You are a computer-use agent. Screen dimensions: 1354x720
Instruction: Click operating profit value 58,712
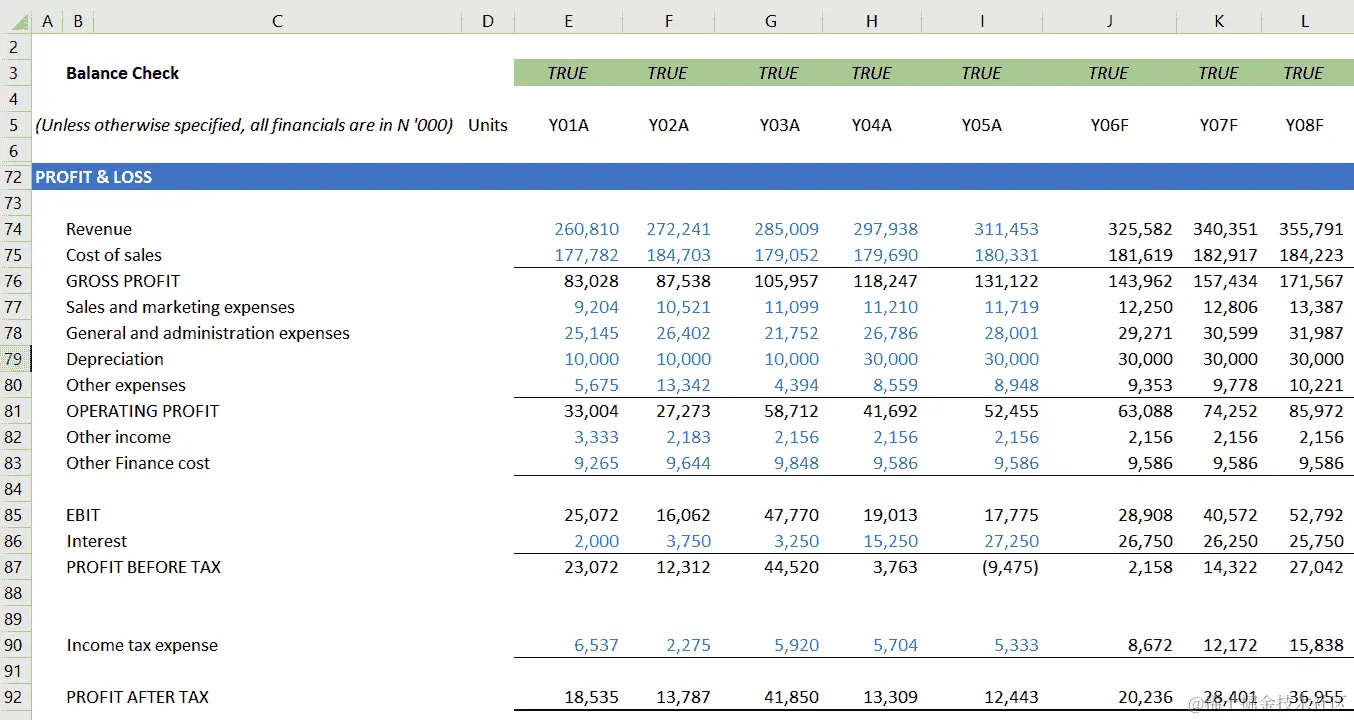tap(792, 411)
